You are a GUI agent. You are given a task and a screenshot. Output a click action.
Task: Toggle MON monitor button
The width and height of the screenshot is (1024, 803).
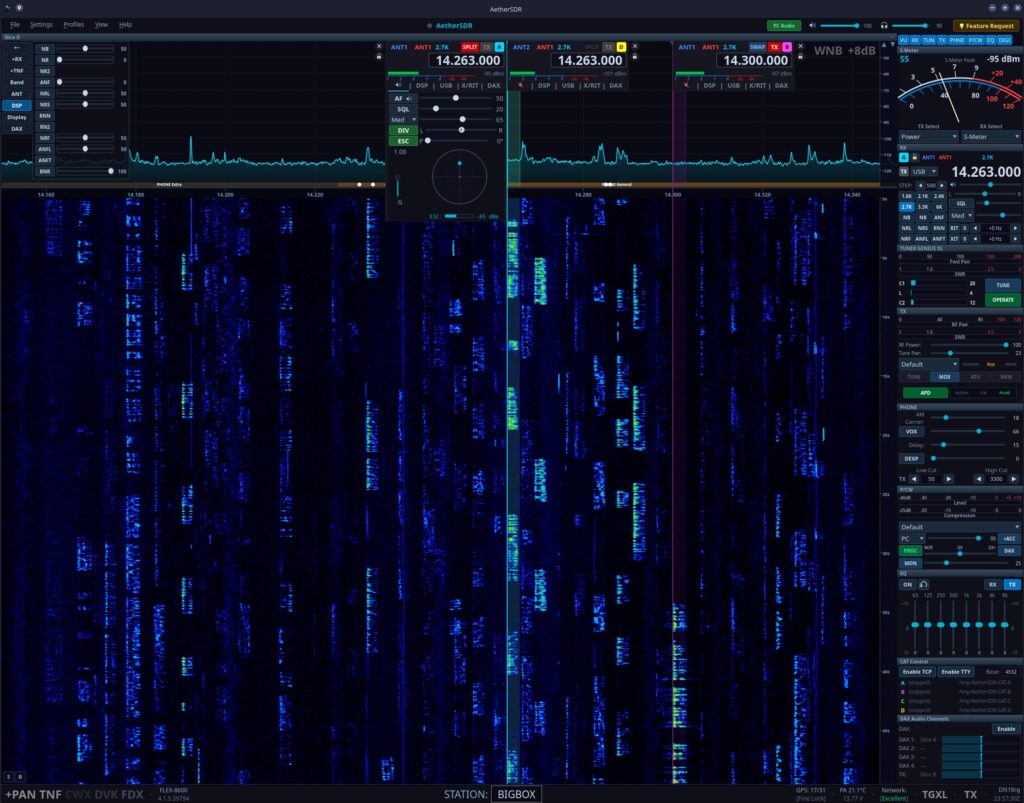point(910,563)
